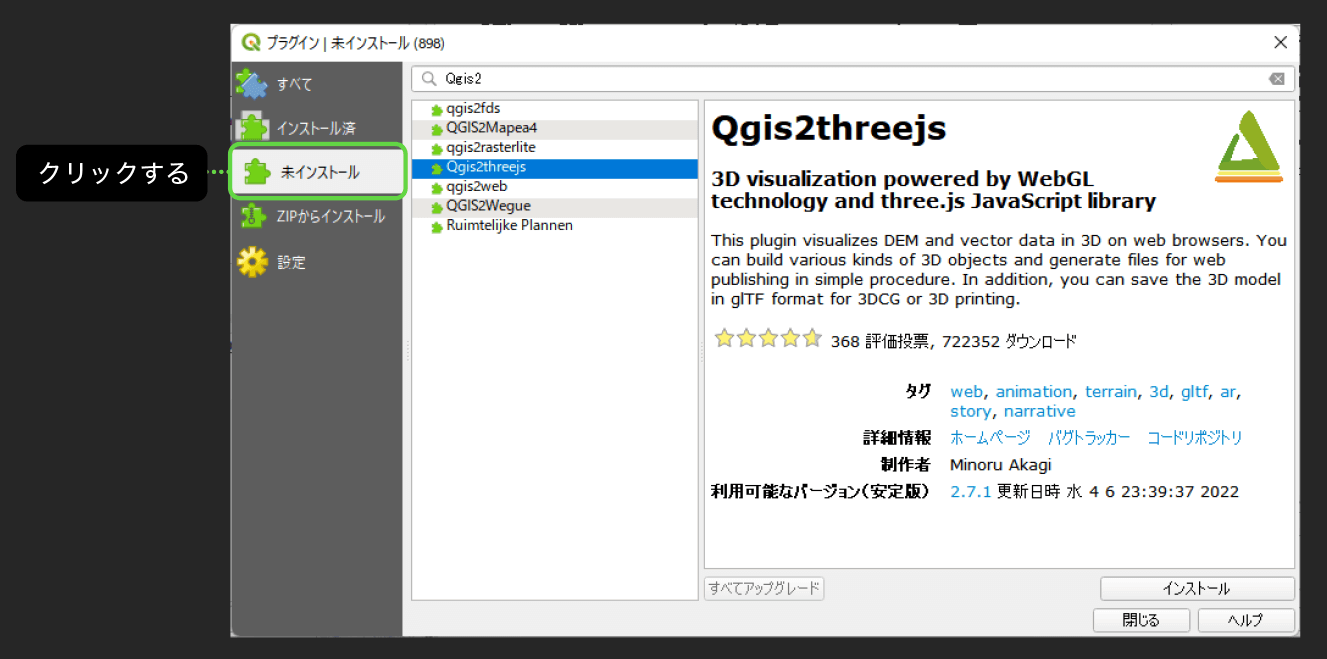1327x659 pixels.
Task: Close the plugin dialog window
Action: coord(1280,42)
